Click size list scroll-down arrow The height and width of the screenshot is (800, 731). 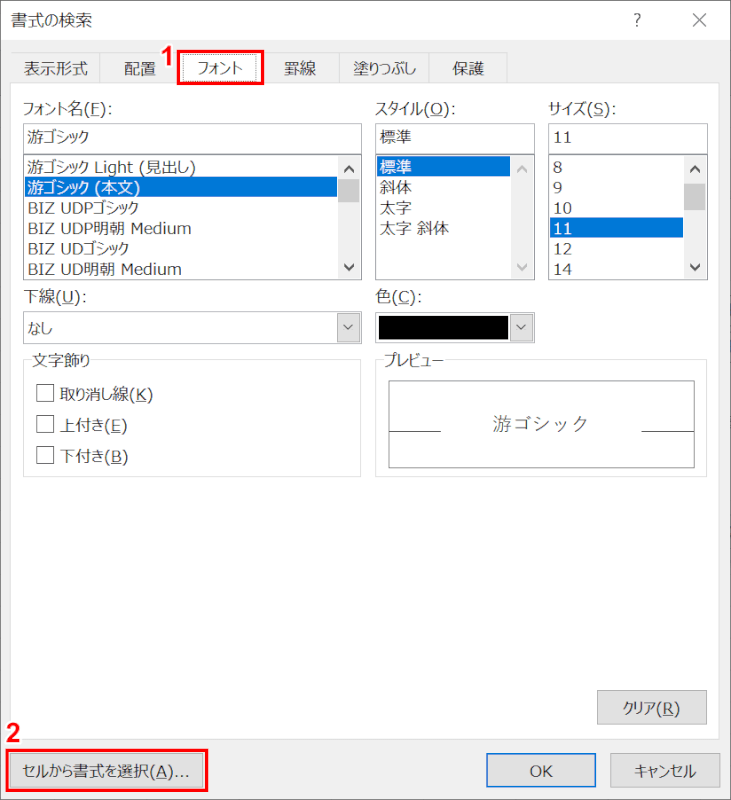(694, 267)
